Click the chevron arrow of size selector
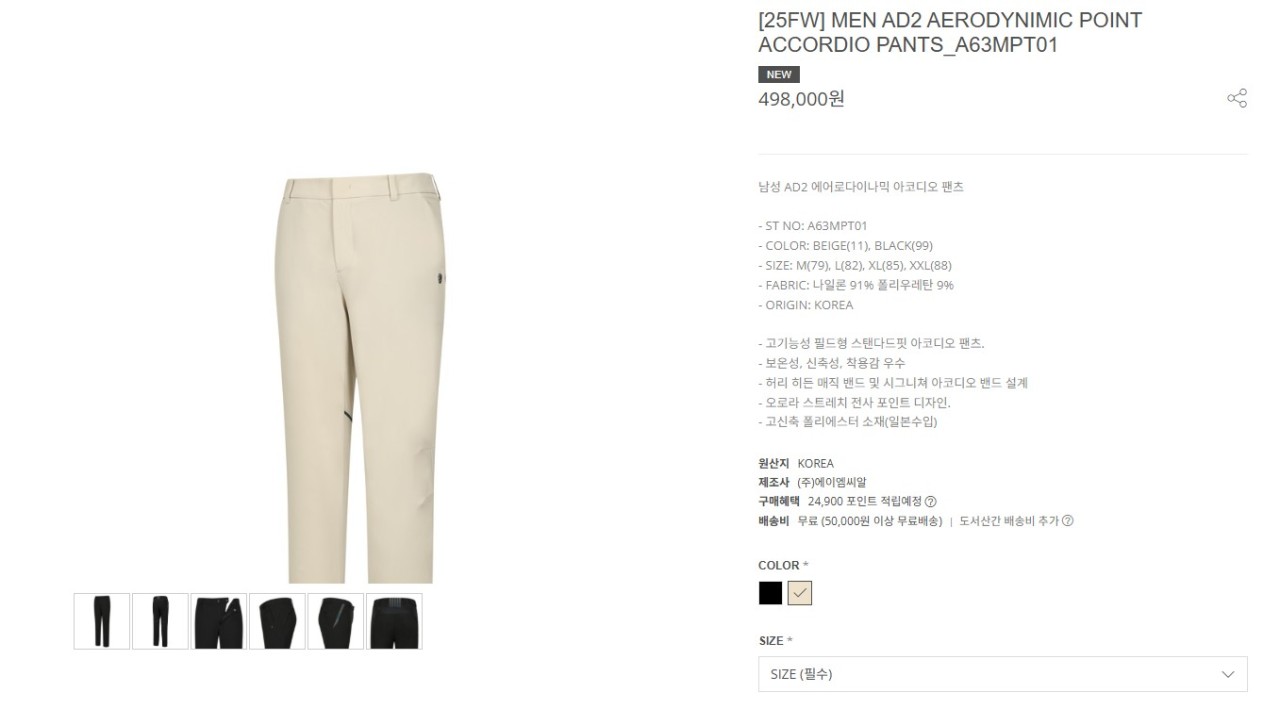Viewport: 1280px width, 709px height. [1228, 675]
